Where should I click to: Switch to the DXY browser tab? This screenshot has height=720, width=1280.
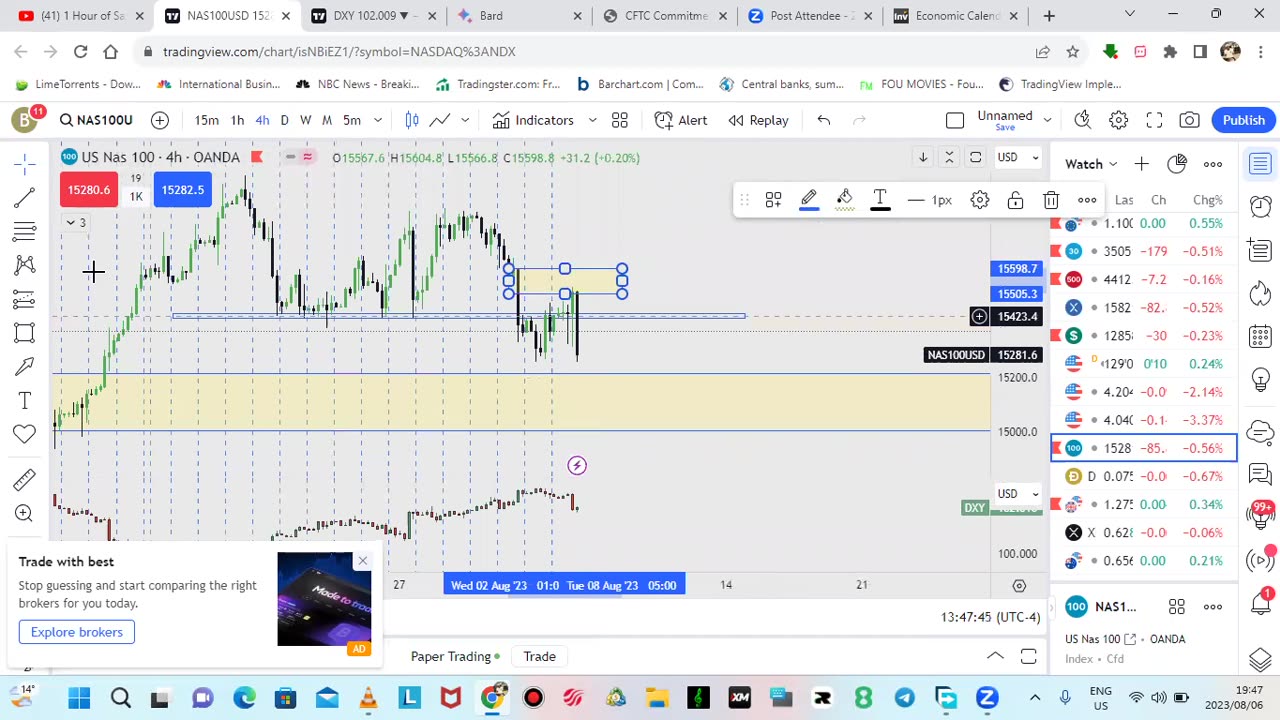(374, 15)
